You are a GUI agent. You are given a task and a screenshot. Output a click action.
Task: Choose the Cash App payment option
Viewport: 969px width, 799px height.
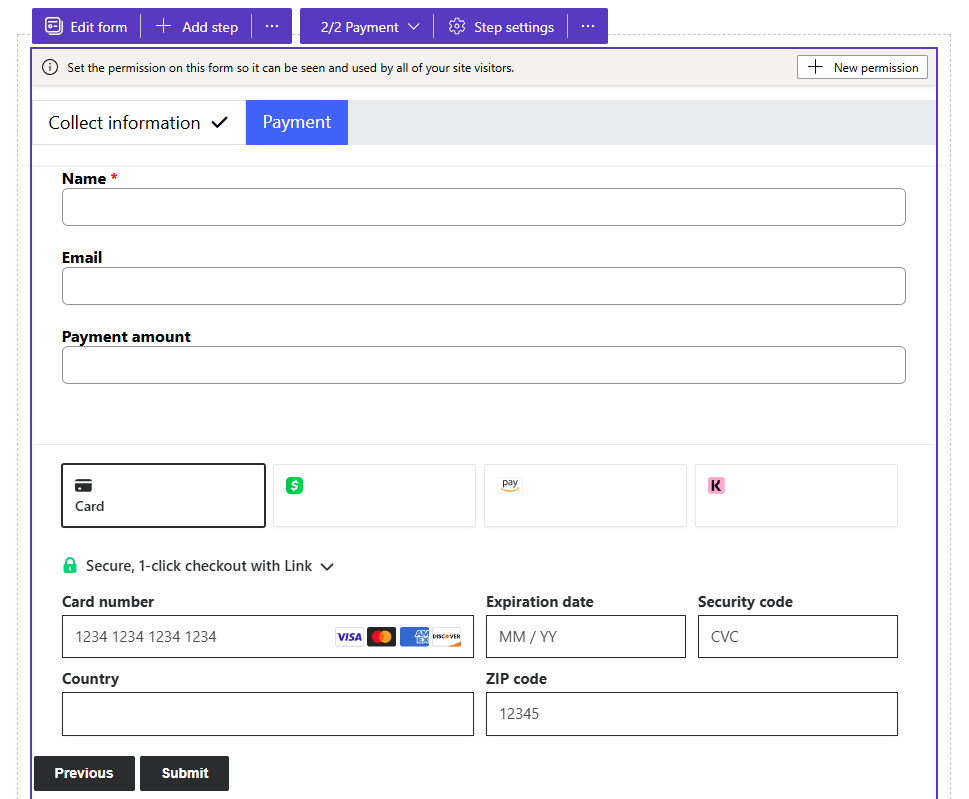(374, 496)
